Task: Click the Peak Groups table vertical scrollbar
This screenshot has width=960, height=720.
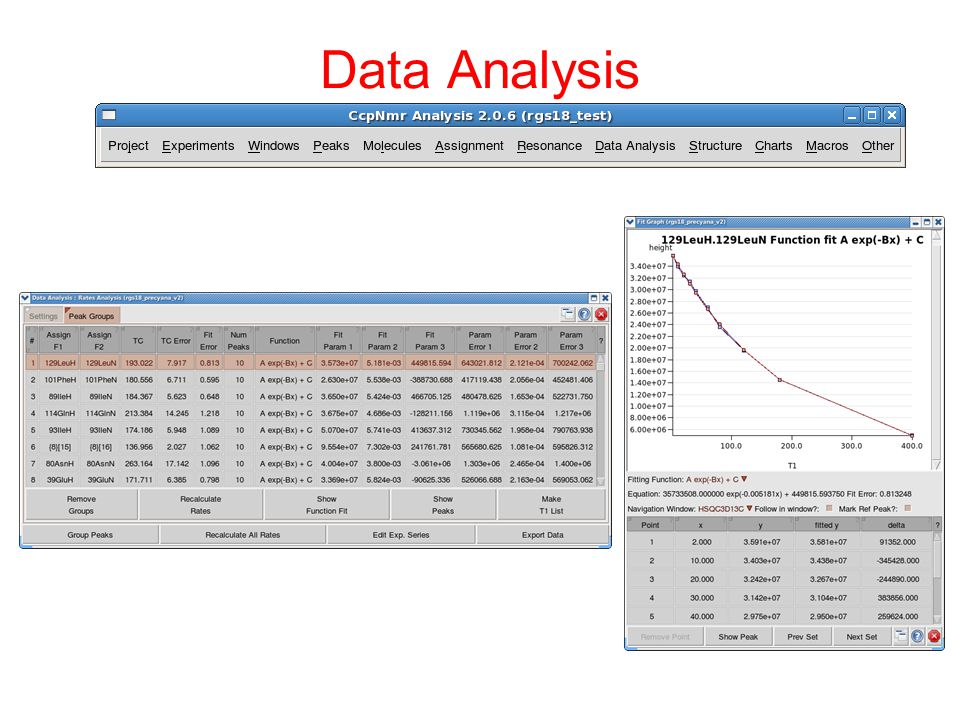Action: coord(601,420)
